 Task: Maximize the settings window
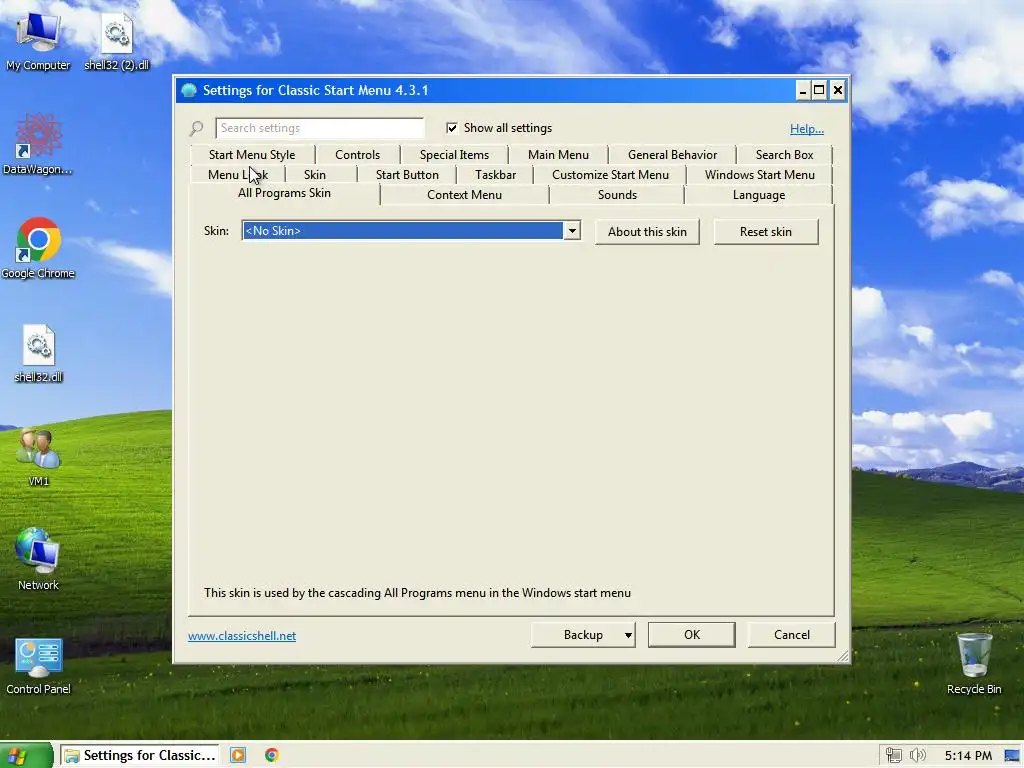(819, 90)
